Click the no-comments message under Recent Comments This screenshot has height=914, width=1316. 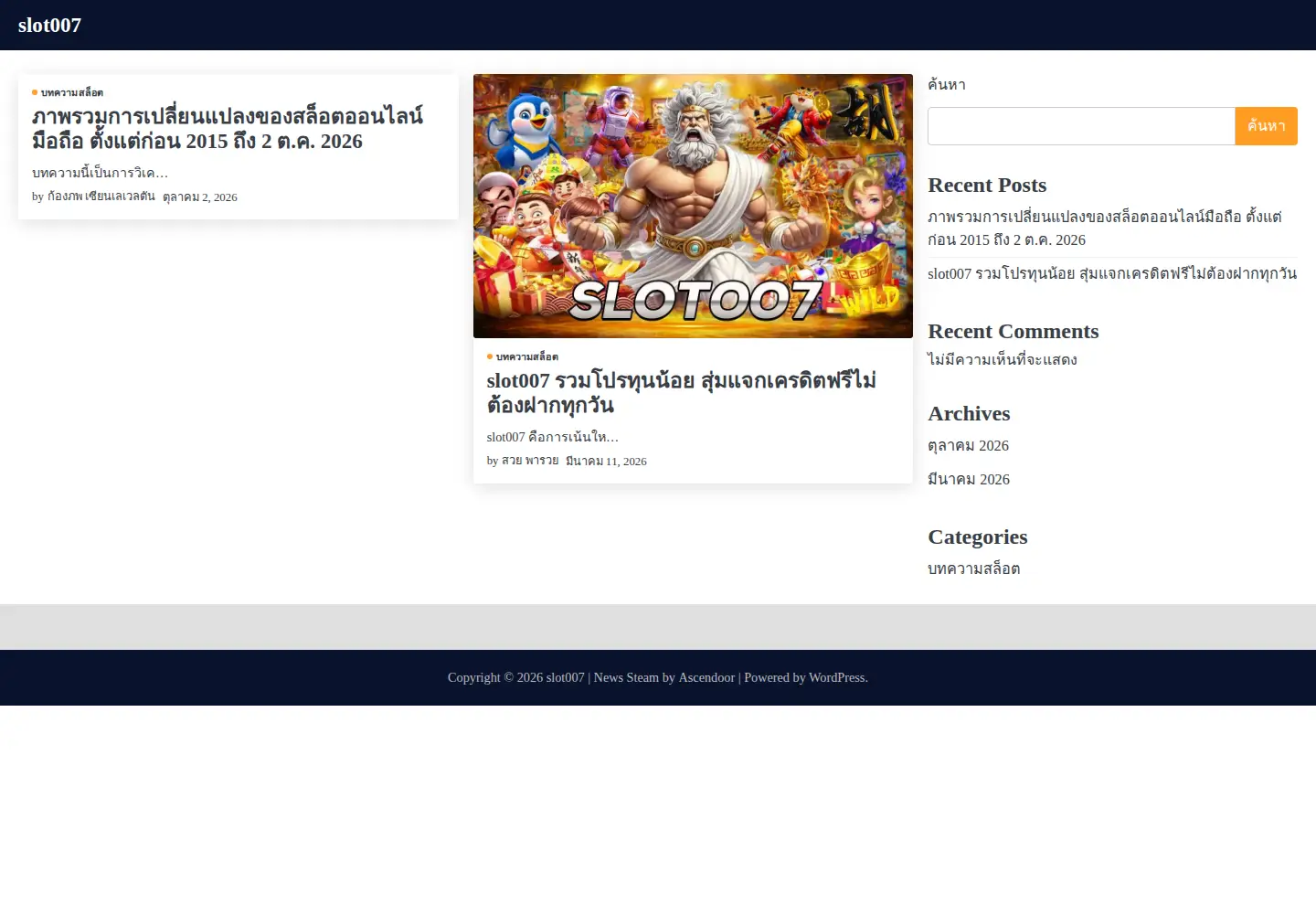pyautogui.click(x=1003, y=359)
